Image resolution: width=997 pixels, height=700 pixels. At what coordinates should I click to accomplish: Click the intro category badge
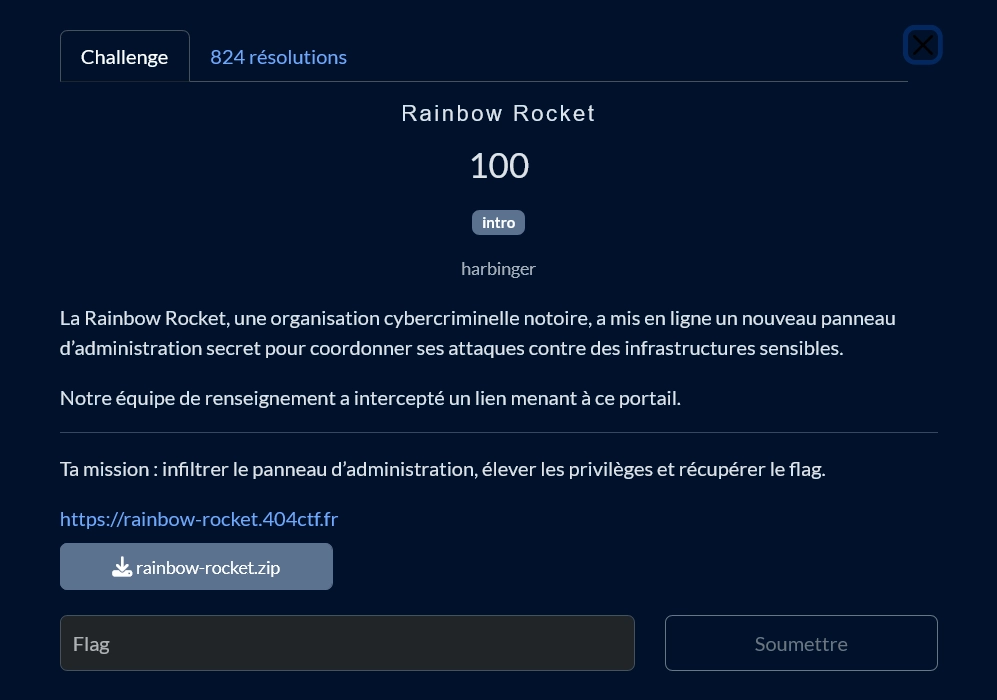498,222
